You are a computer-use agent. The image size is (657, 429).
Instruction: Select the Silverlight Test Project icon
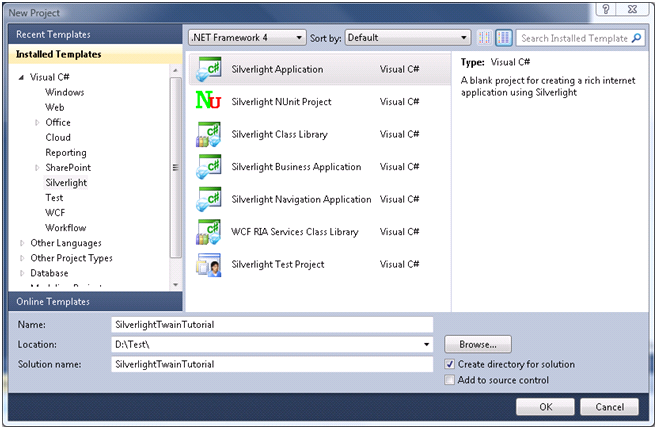208,265
